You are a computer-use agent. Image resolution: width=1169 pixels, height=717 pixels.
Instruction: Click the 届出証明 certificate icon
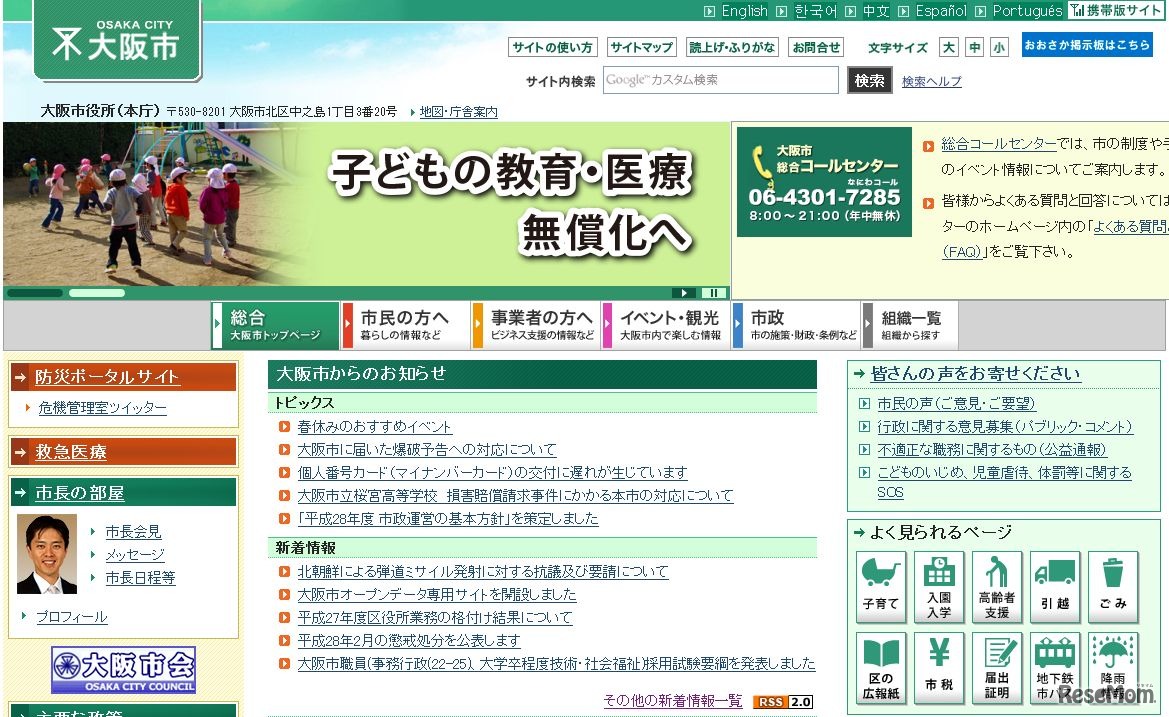(996, 667)
